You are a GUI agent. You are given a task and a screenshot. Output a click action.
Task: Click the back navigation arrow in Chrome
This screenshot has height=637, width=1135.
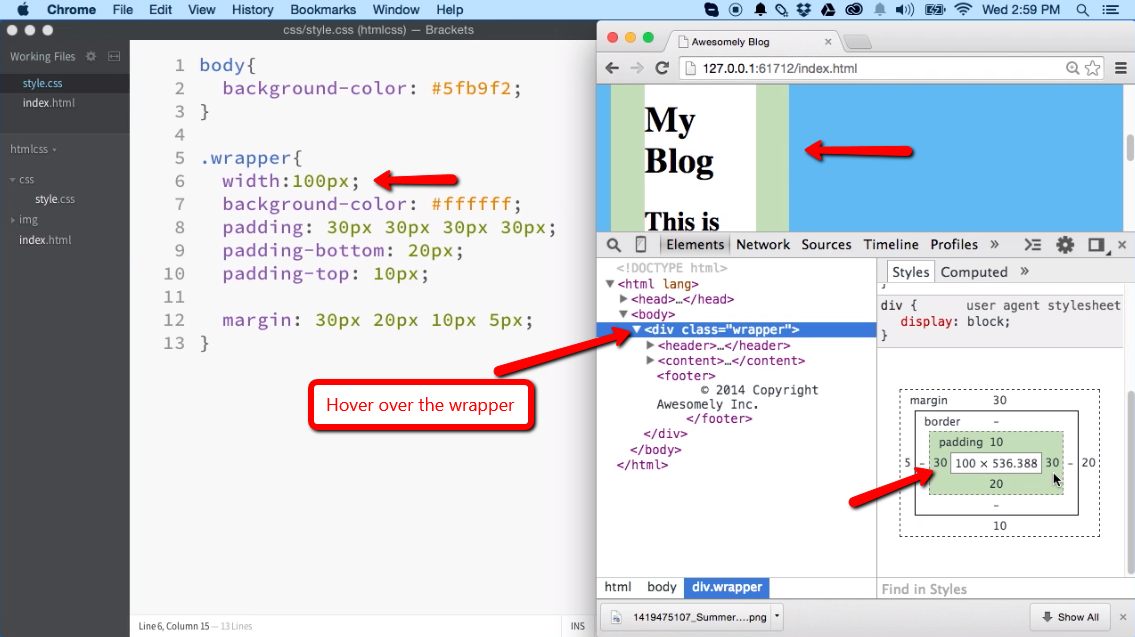612,67
